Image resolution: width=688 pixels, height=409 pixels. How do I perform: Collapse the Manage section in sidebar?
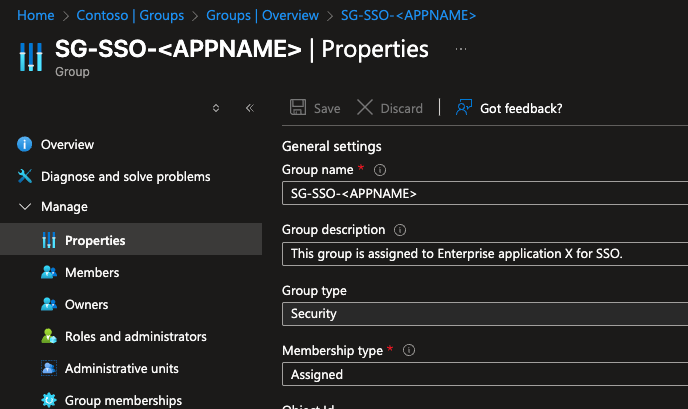click(25, 207)
